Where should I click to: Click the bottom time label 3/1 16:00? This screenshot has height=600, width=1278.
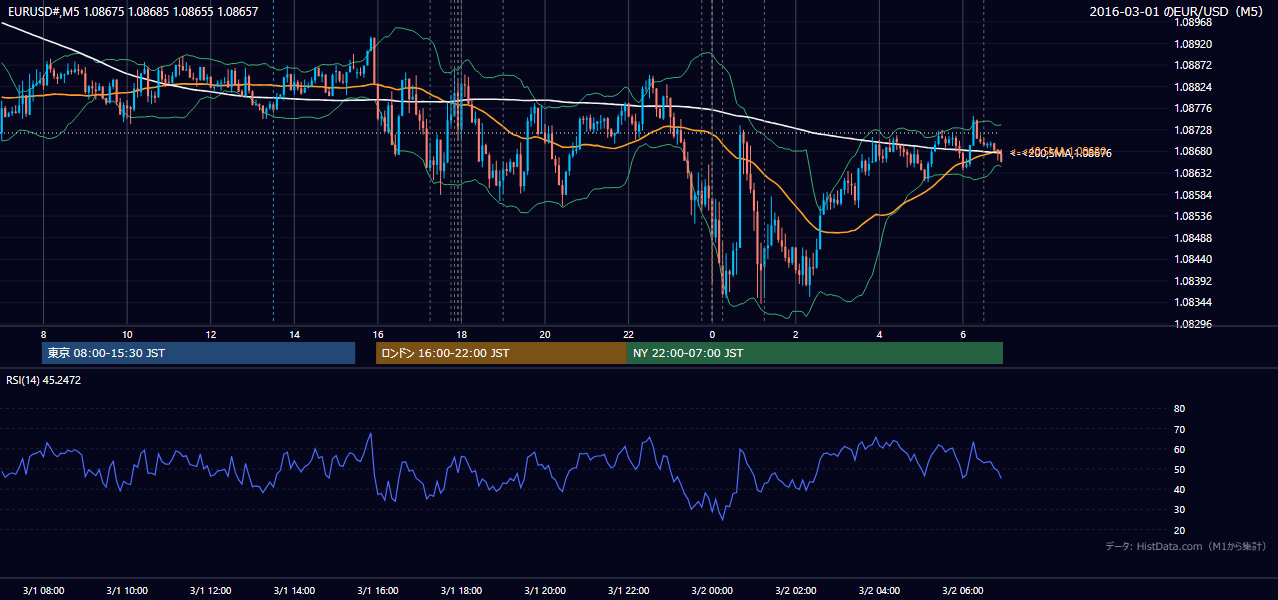tap(377, 590)
